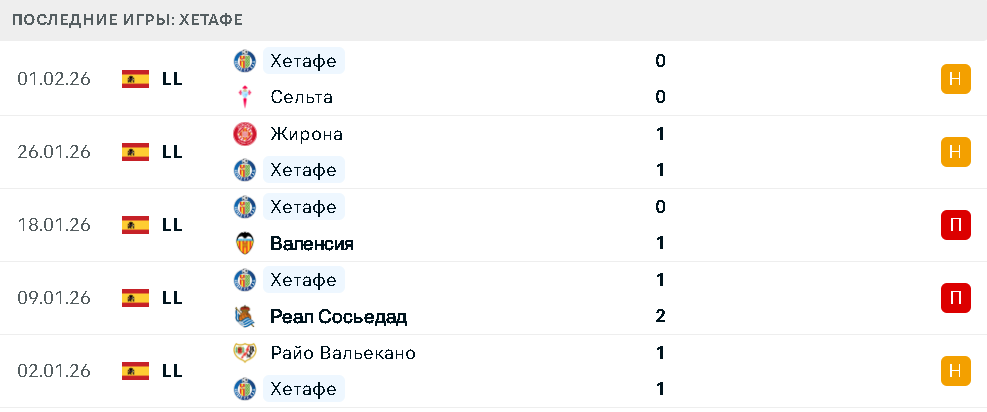987x412 pixels.
Task: Open the Реал Сосьедад team link
Action: coord(338,316)
